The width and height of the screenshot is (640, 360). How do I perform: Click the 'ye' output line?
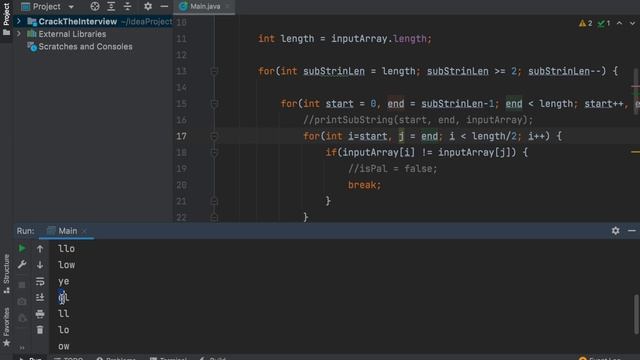coord(63,281)
